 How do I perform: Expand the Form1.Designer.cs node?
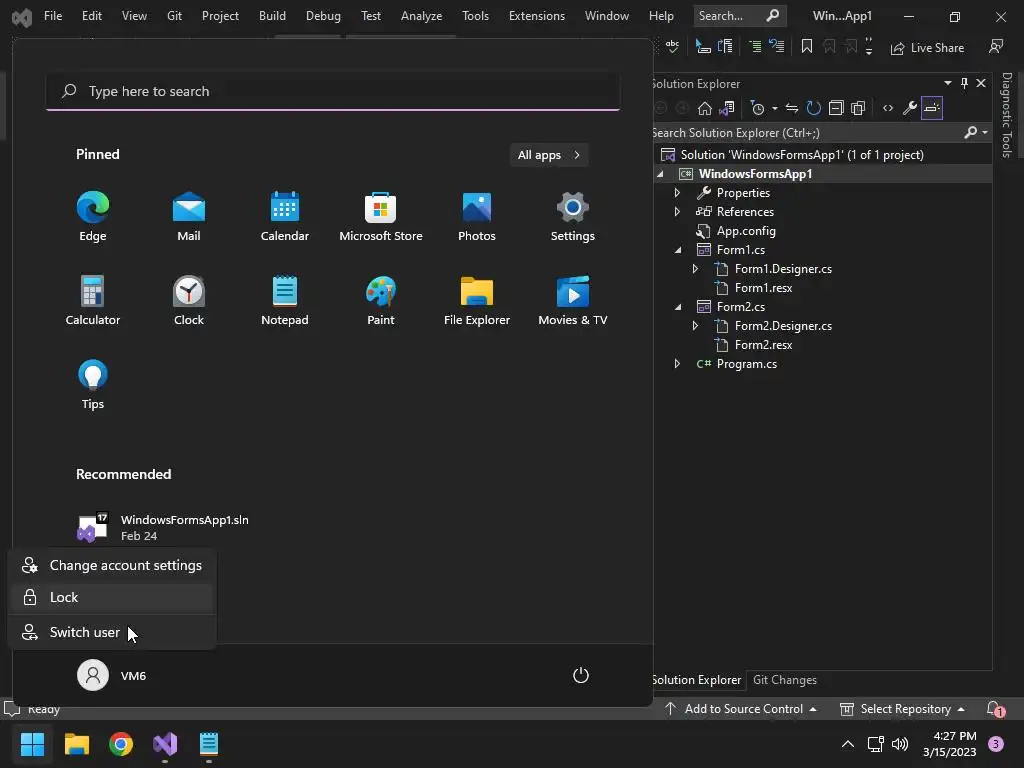[x=696, y=269]
